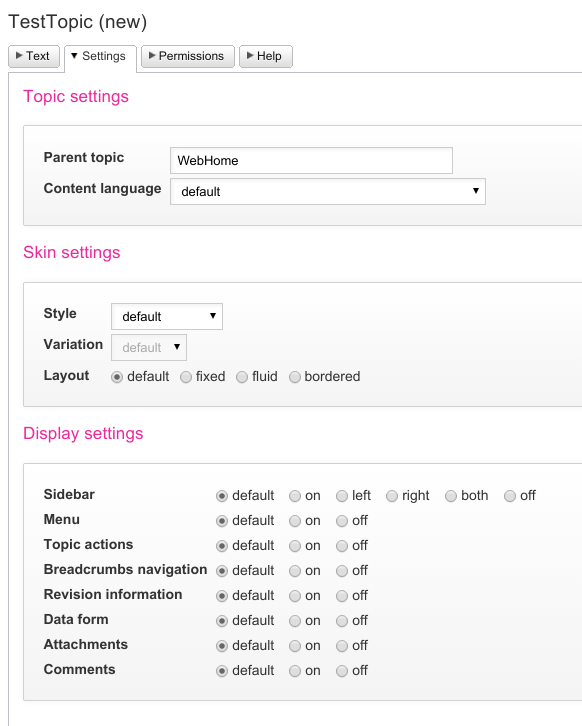Open the Variation dropdown
This screenshot has width=582, height=726.
(149, 347)
